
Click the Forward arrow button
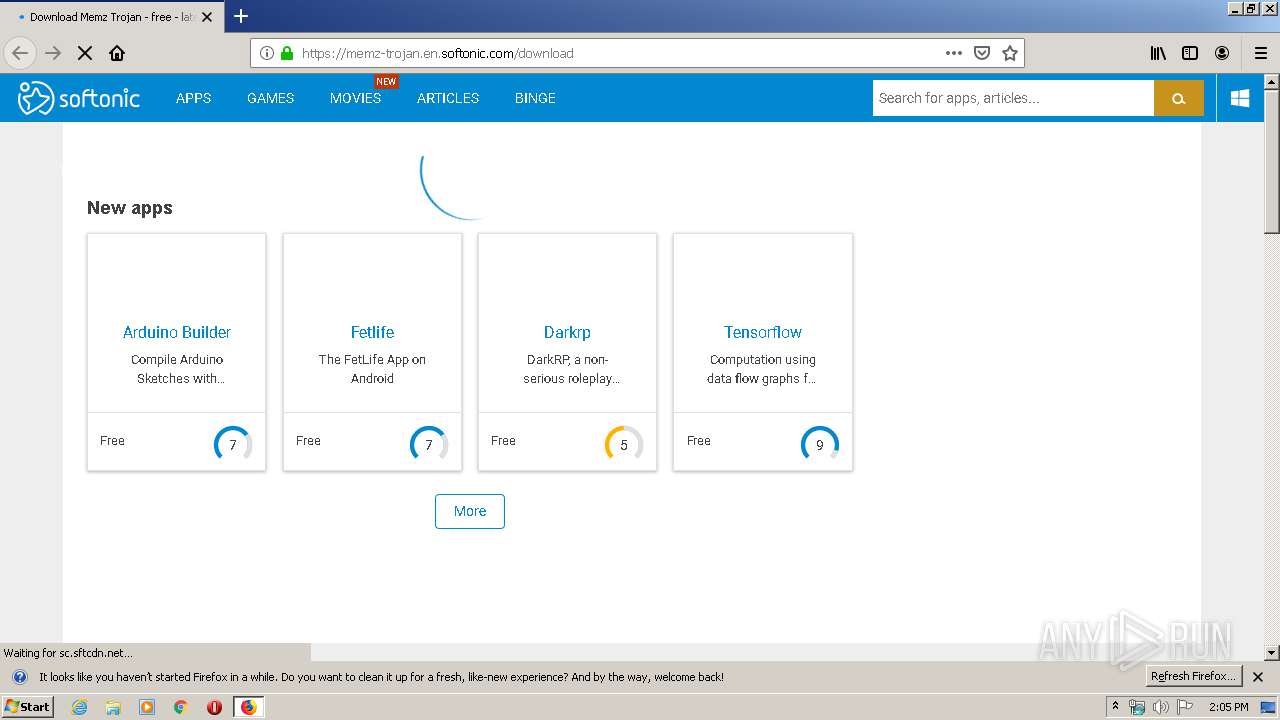click(x=53, y=53)
